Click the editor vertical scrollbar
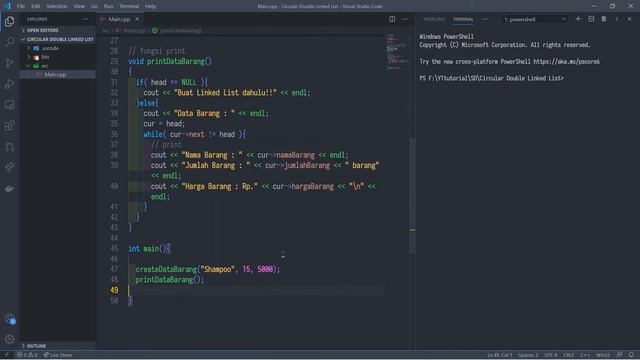Image resolution: width=640 pixels, height=360 pixels. tap(413, 196)
